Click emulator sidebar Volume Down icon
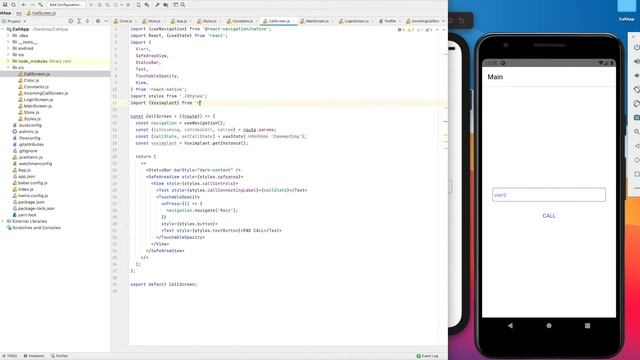 pos(637,76)
